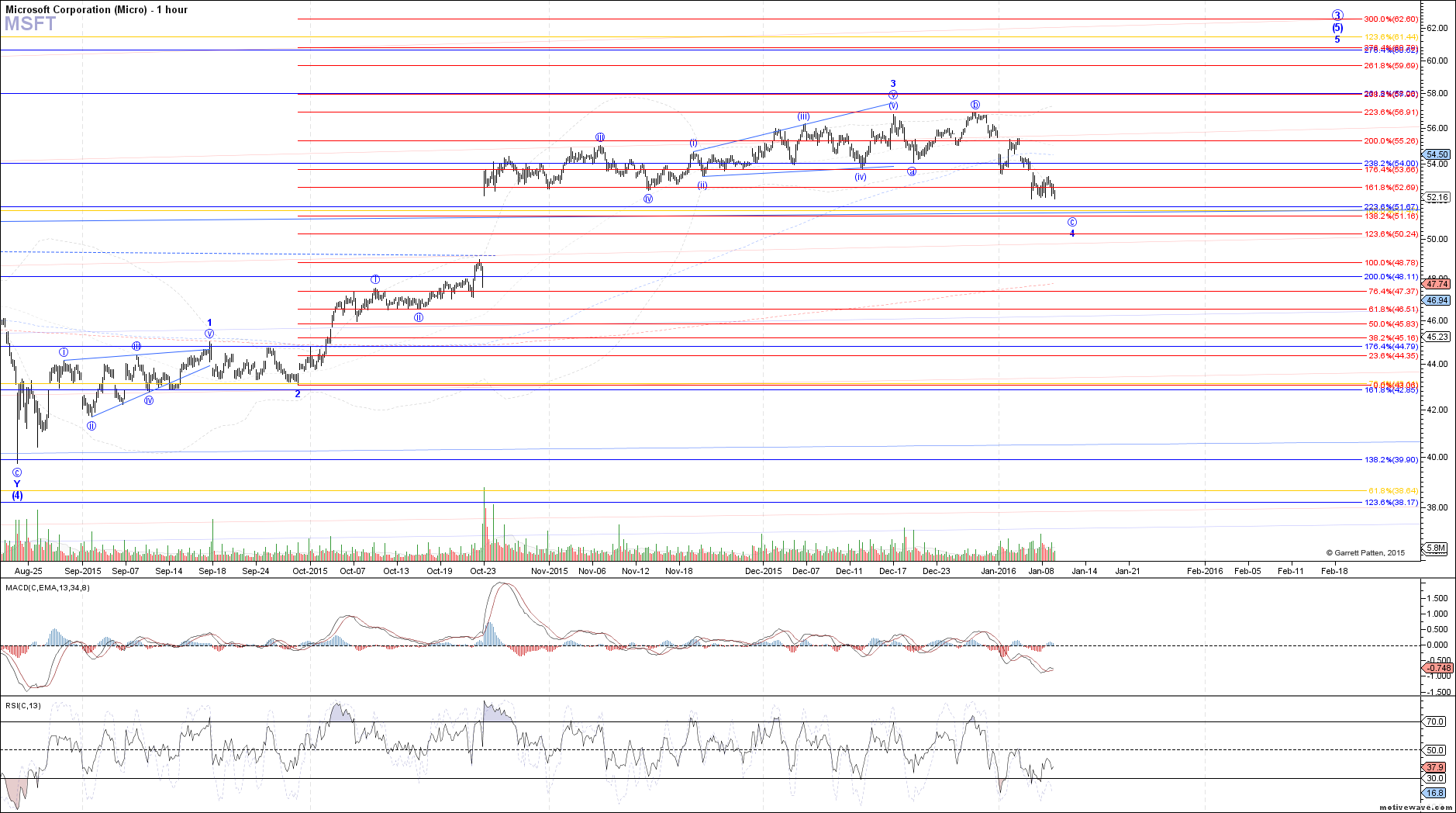Select the Dec-17 date label
This screenshot has height=813, width=1456.
[893, 571]
